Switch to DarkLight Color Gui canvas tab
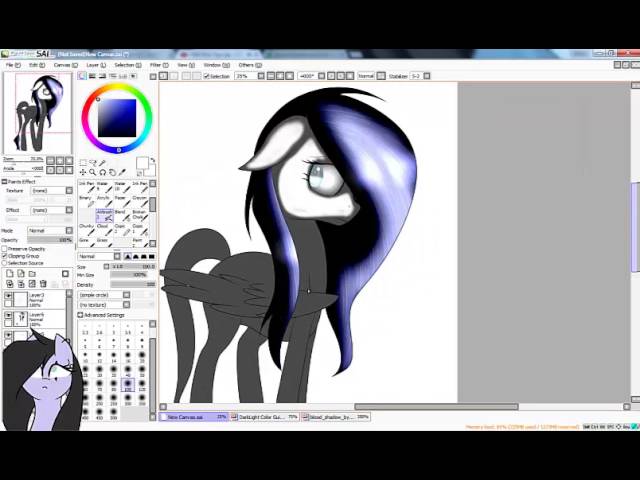640x480 pixels. pos(264,417)
